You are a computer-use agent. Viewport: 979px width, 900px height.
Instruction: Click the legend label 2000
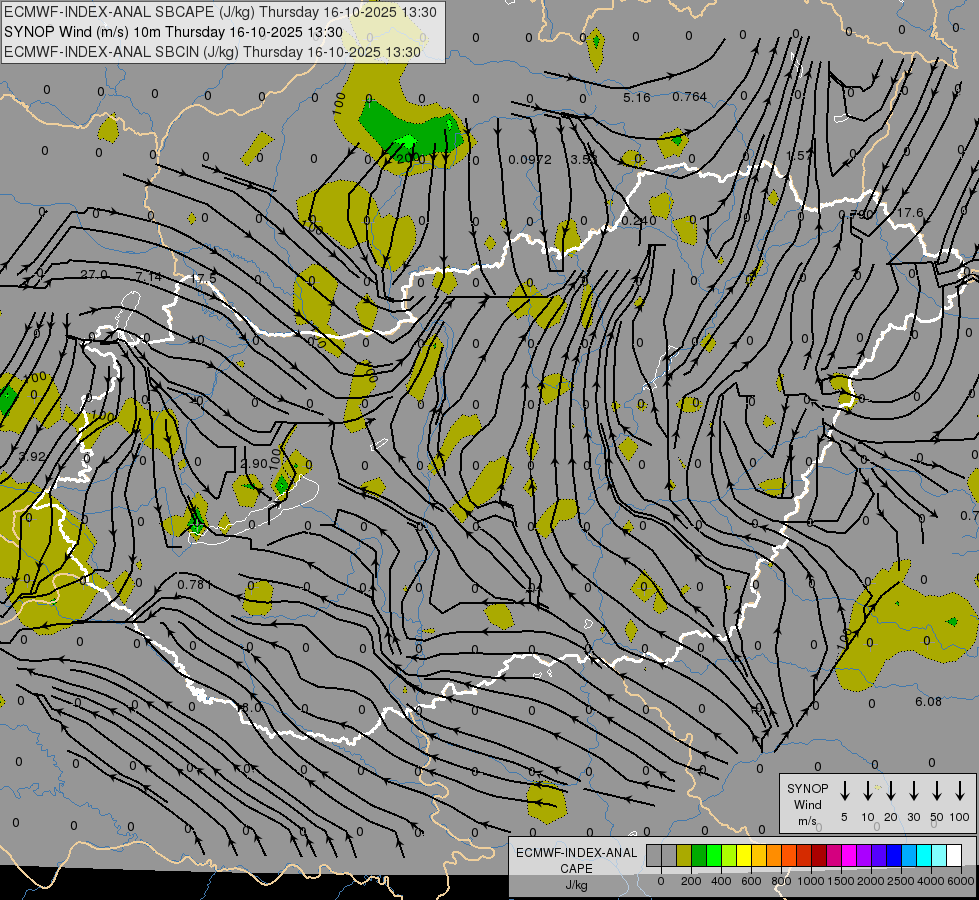(871, 881)
